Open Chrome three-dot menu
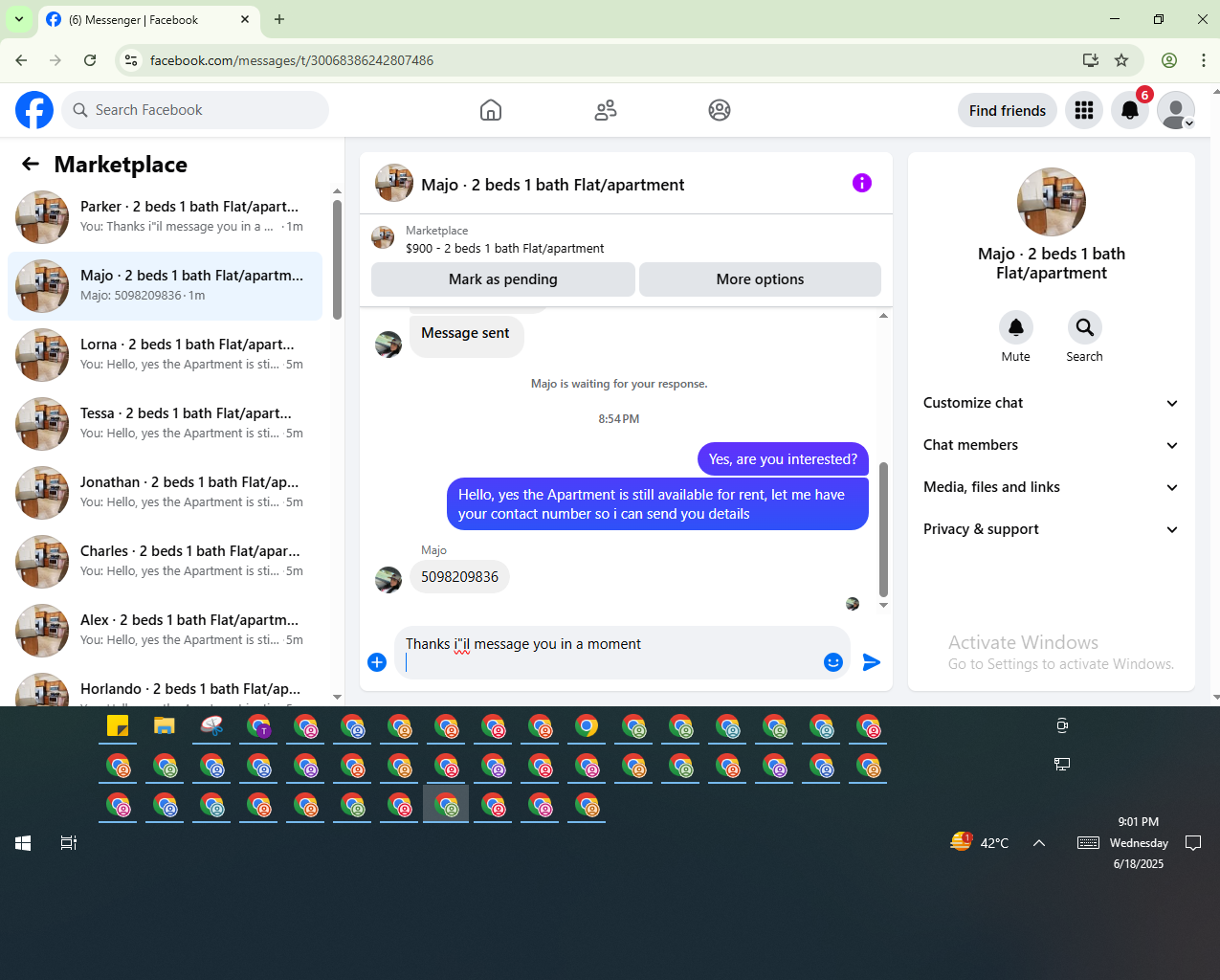The image size is (1220, 980). 1204,60
